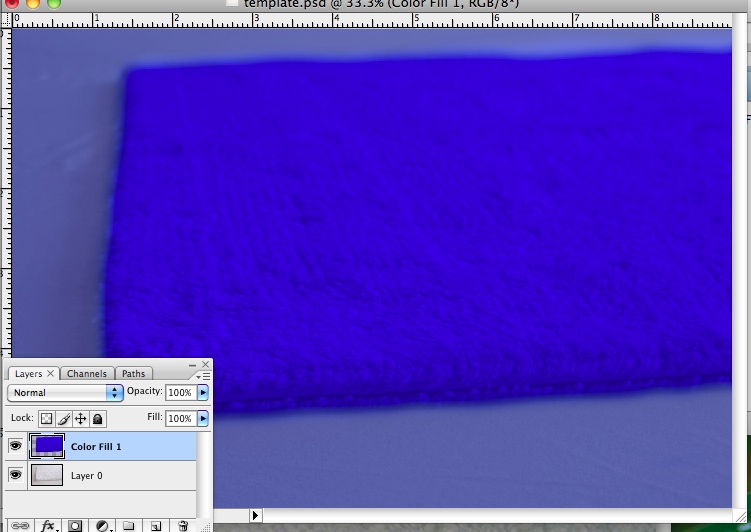This screenshot has width=751, height=532.
Task: Toggle lock image pixels brush
Action: 63,419
